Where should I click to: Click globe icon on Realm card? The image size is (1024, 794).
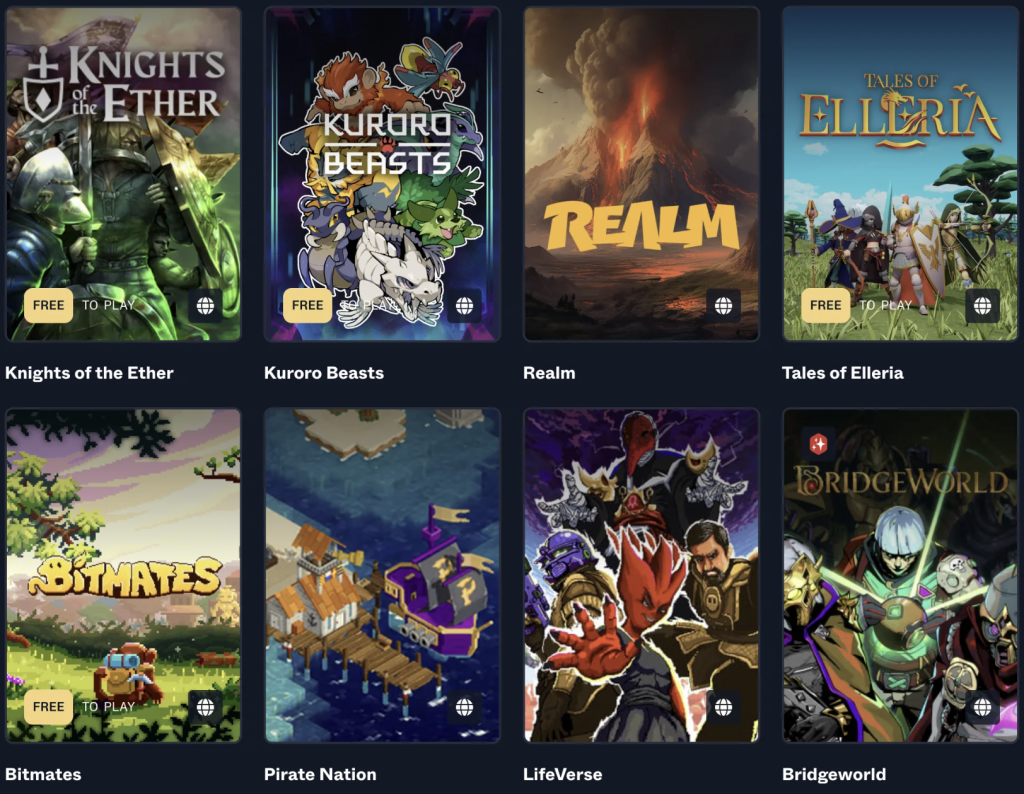point(724,306)
